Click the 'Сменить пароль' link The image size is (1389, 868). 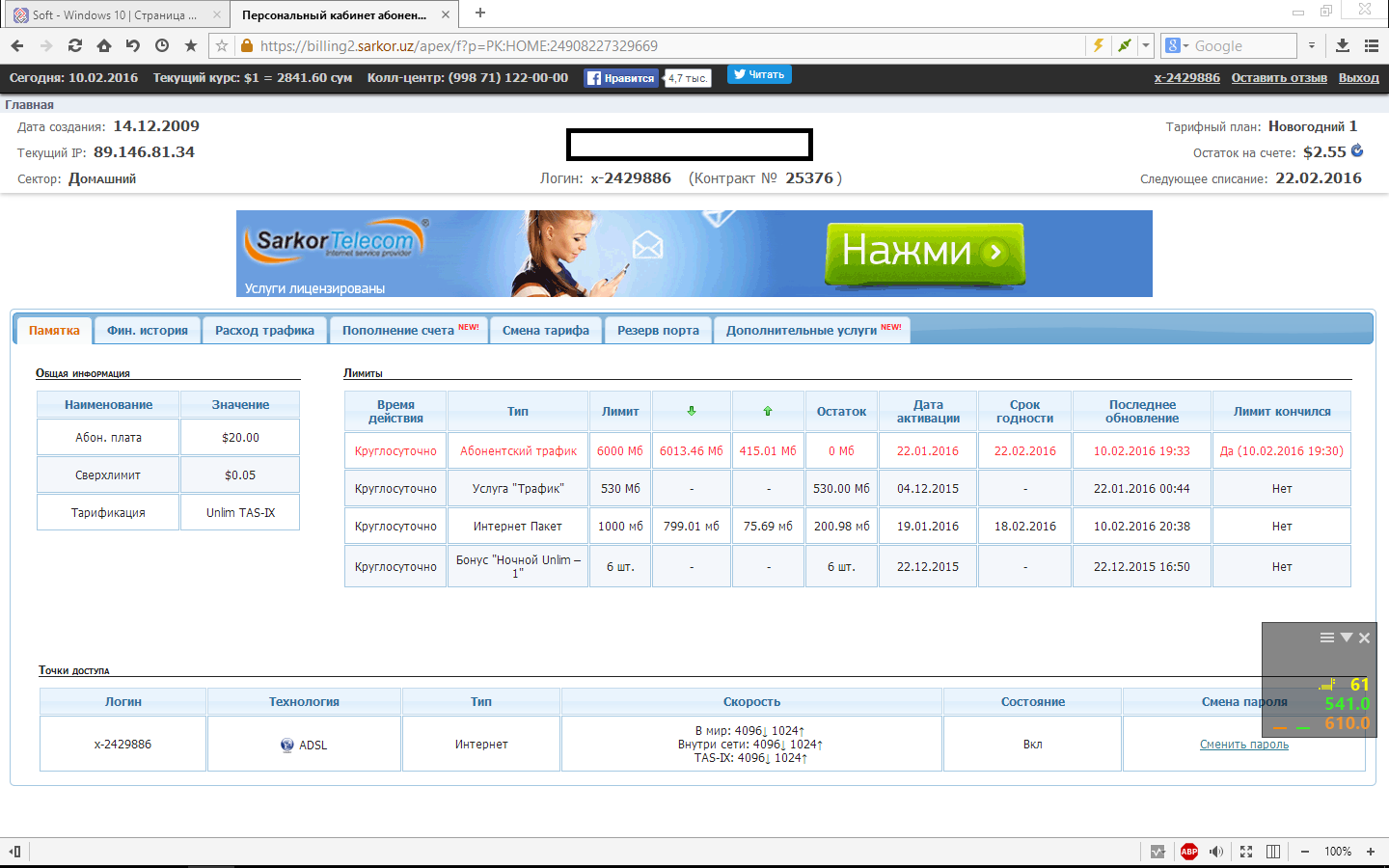1244,745
